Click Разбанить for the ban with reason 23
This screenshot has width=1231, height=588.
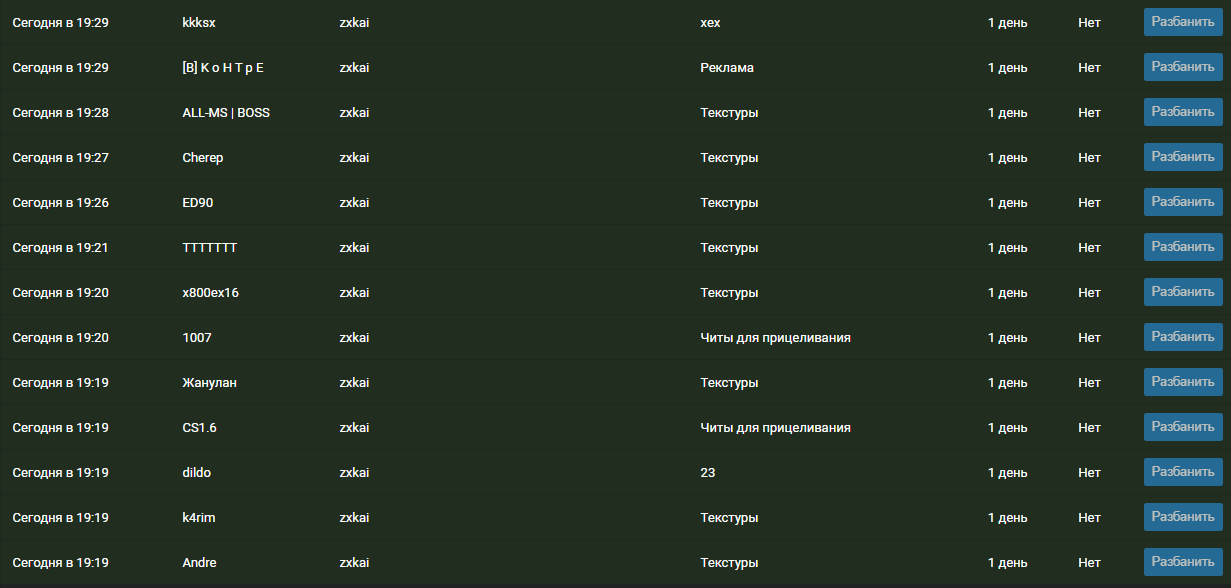point(1183,472)
